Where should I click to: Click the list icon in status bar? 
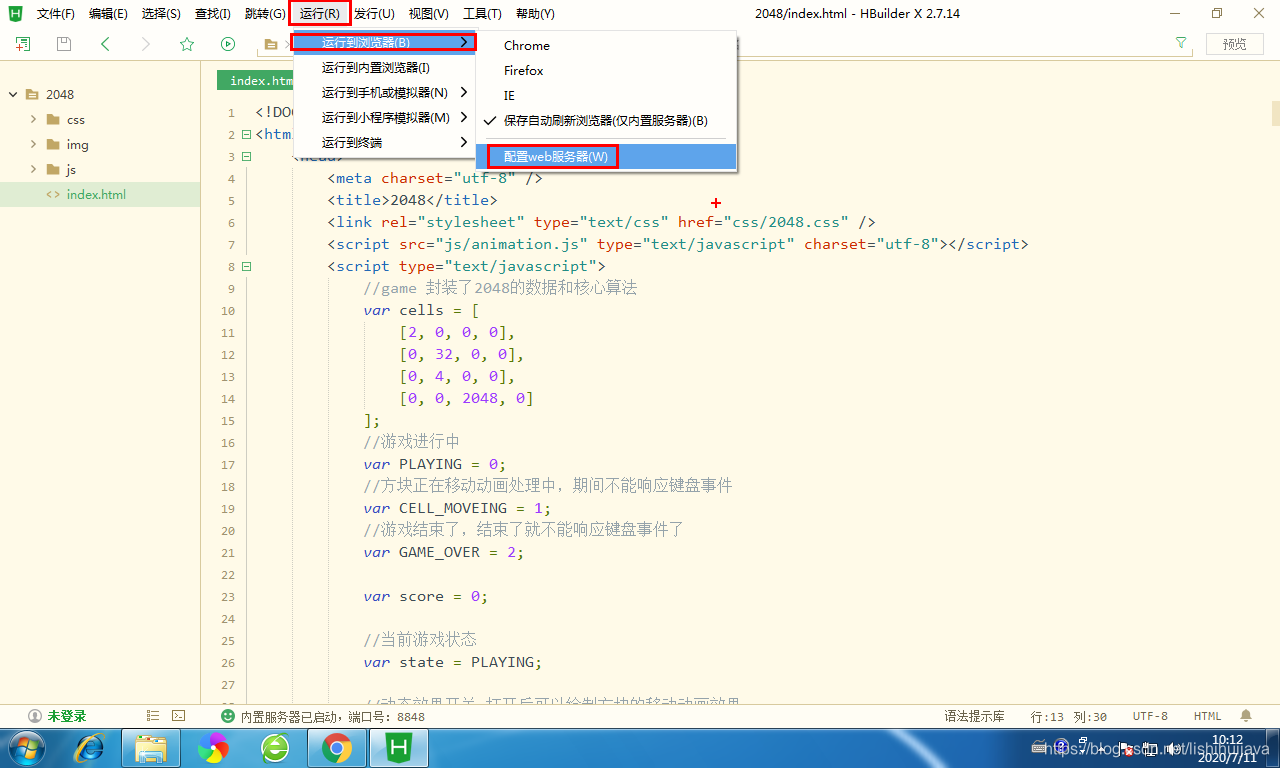[153, 716]
